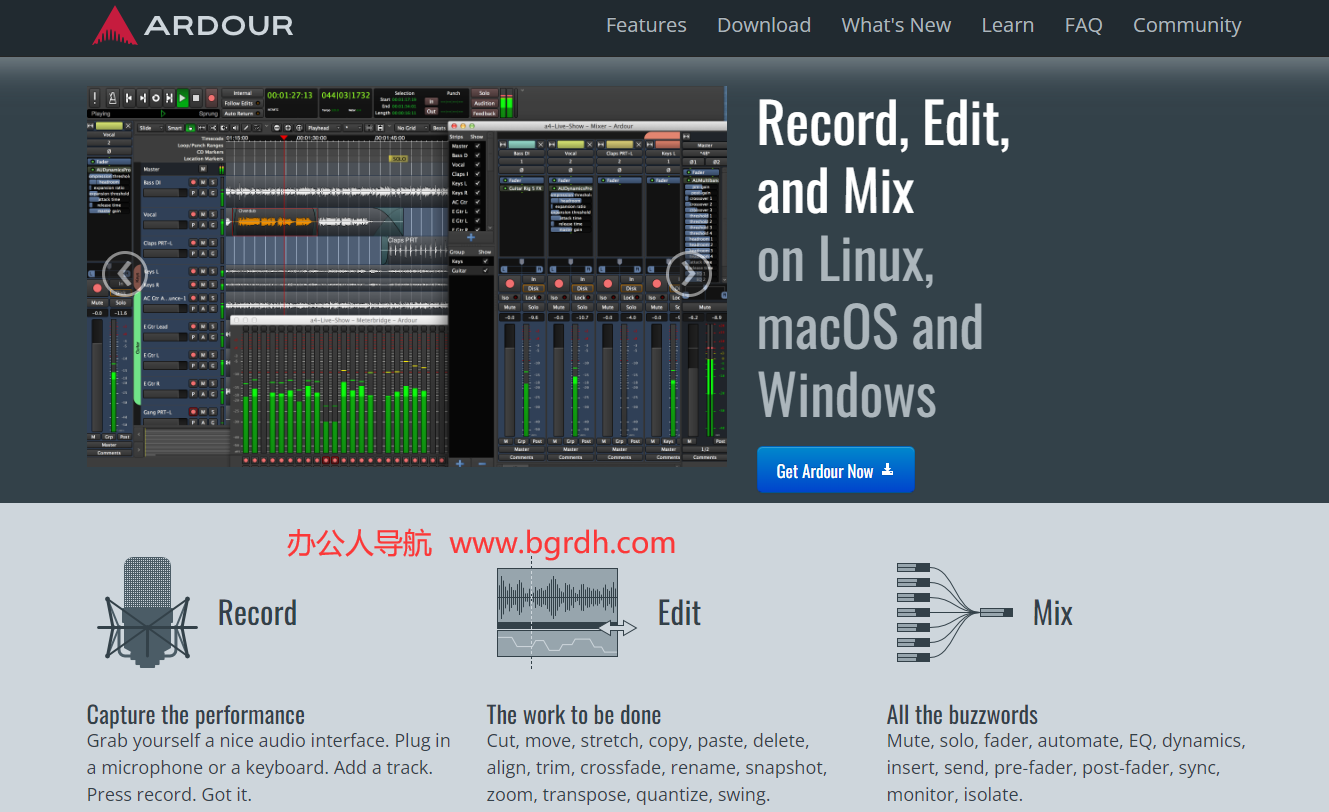
Task: Open the Download page in navigation
Action: (764, 25)
